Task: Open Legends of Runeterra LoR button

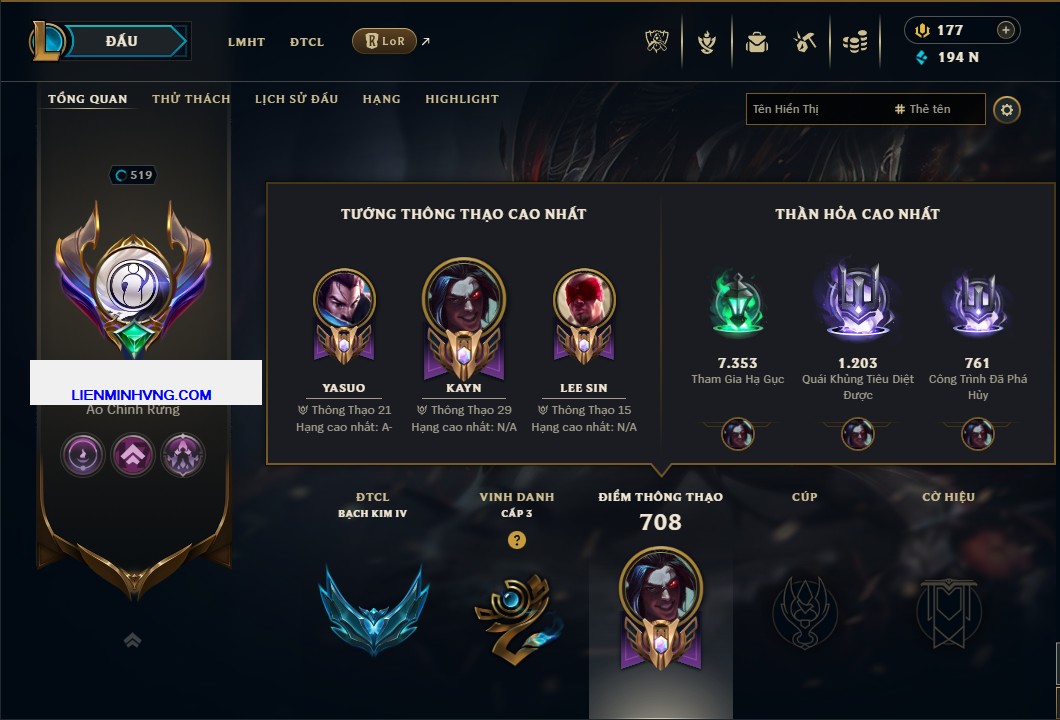Action: tap(384, 41)
